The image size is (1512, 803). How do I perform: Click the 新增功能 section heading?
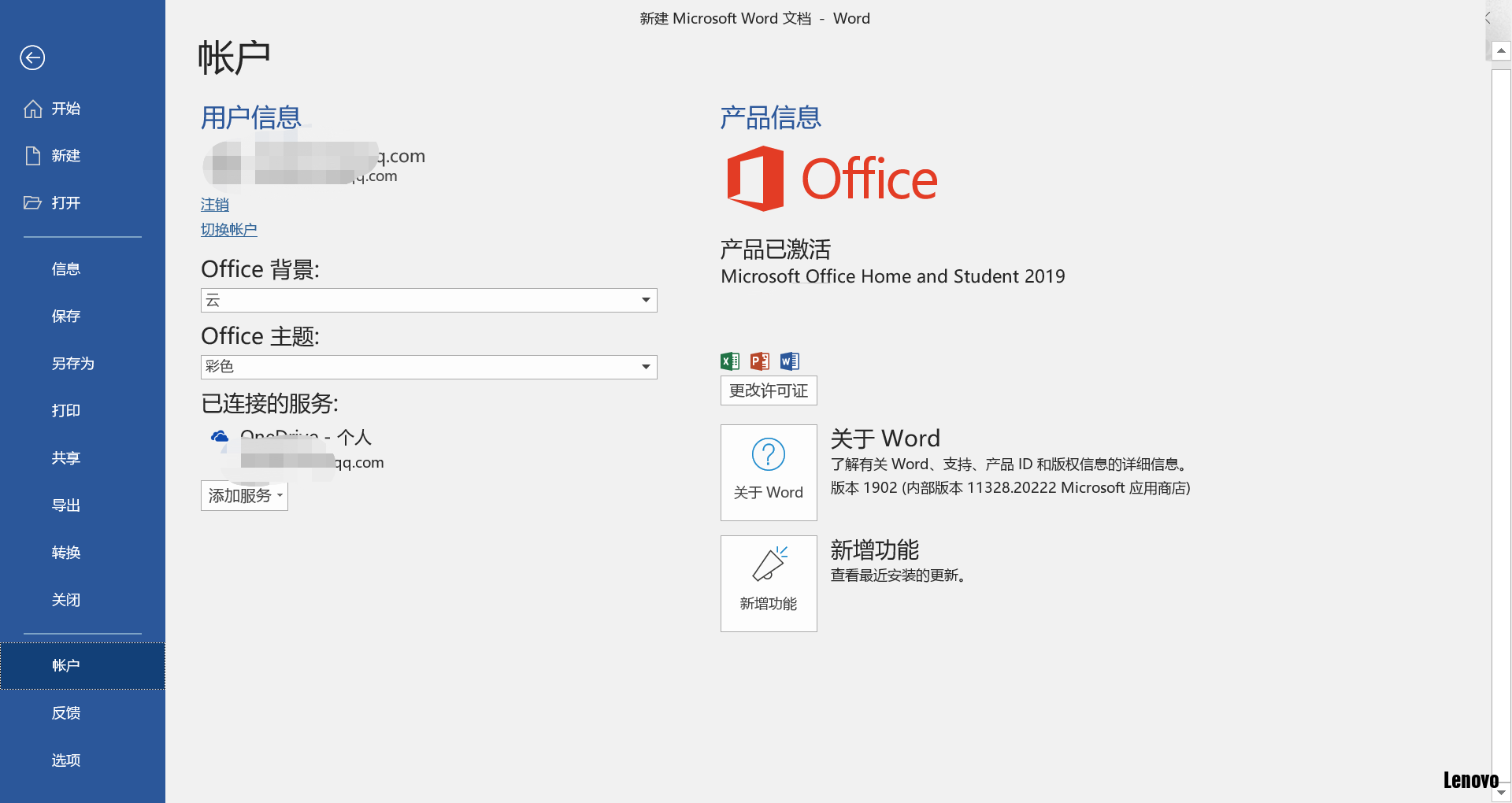[875, 550]
